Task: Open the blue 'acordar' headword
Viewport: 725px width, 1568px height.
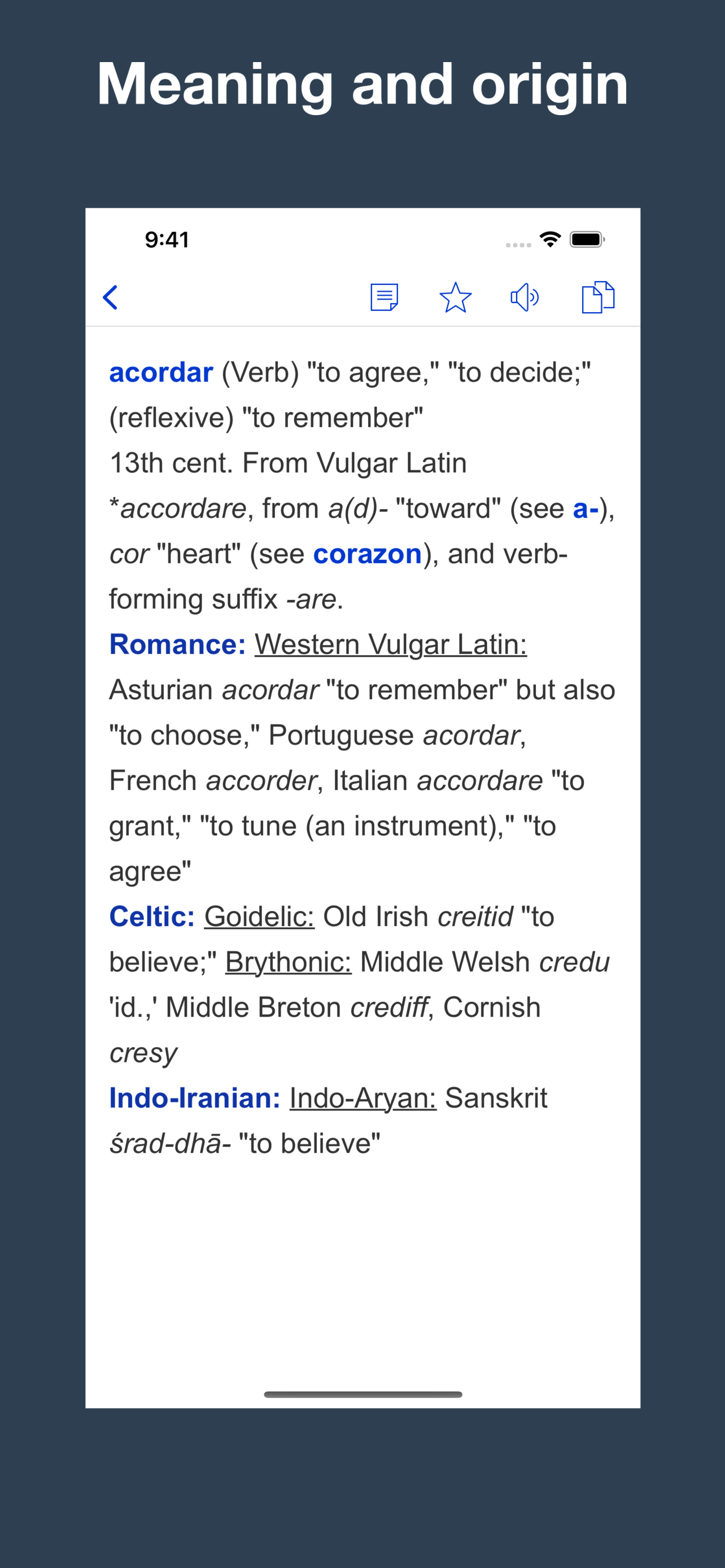Action: click(161, 373)
